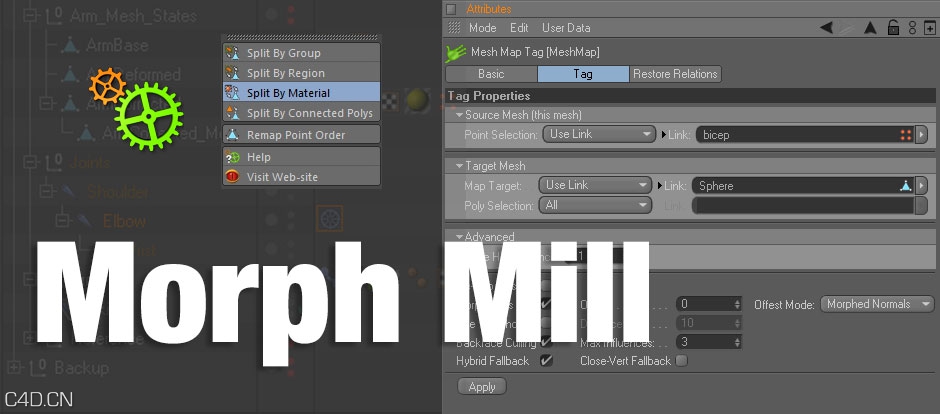This screenshot has width=940, height=414.
Task: Click the cone object icon in Sphere link field
Action: click(906, 186)
